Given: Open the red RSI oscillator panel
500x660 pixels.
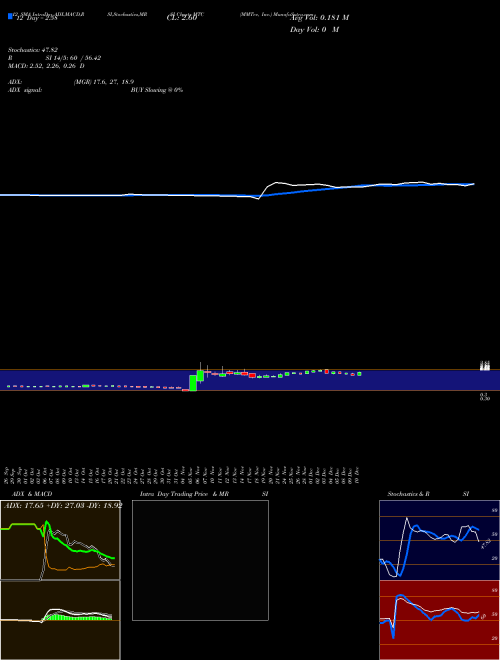Looking at the screenshot, I should point(439,620).
